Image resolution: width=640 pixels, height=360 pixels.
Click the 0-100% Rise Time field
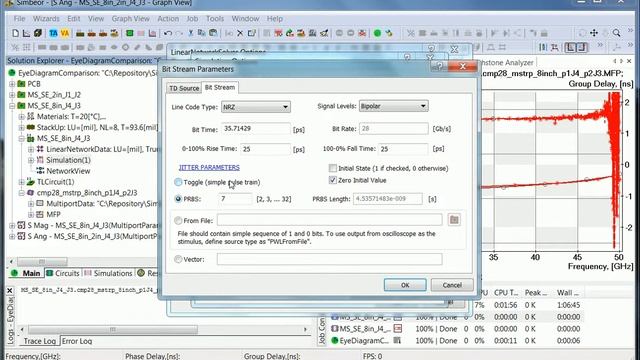click(x=265, y=149)
